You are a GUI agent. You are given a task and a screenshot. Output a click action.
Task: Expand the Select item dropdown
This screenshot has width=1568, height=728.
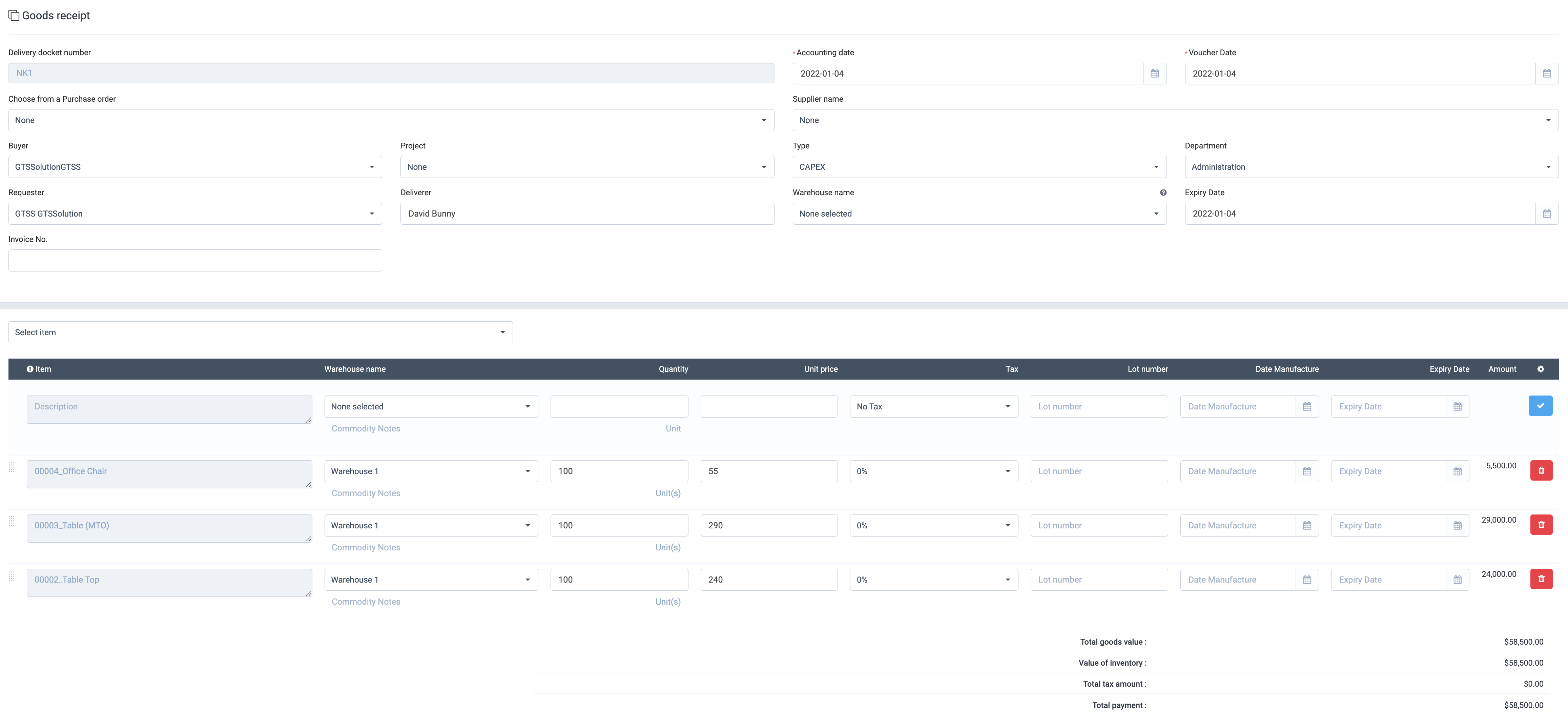pyautogui.click(x=260, y=332)
